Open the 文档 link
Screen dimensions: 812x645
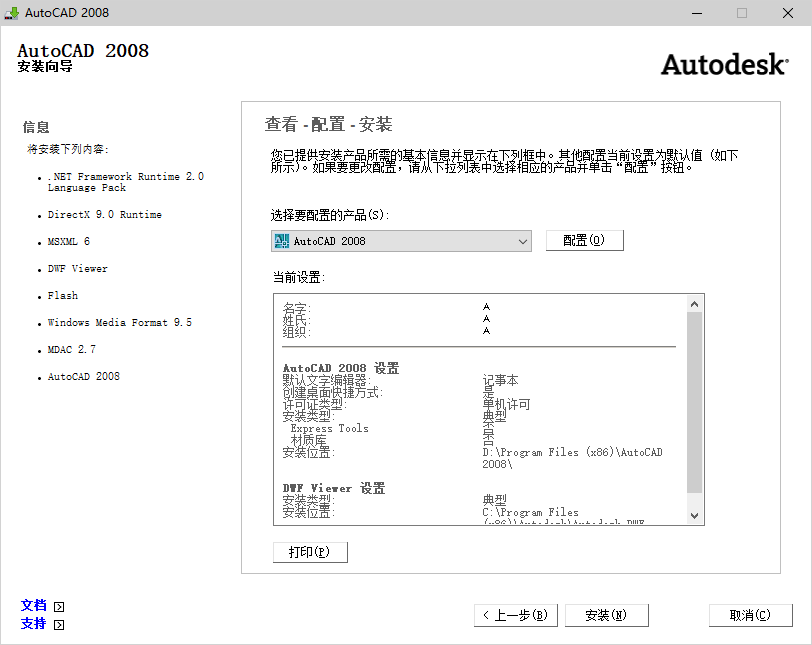click(33, 605)
